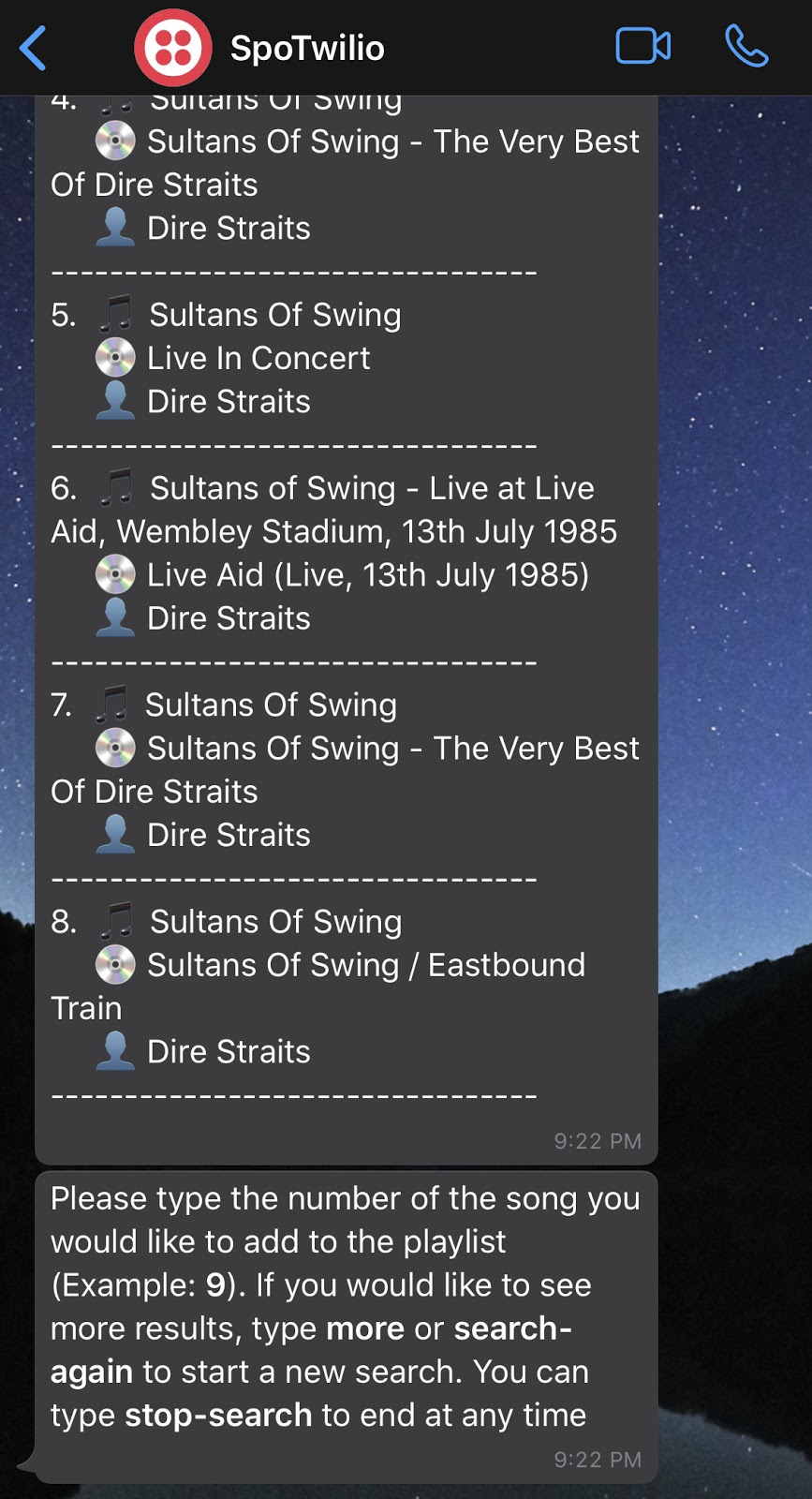Tap the person emoji in result 5
The width and height of the screenshot is (812, 1499).
115,401
